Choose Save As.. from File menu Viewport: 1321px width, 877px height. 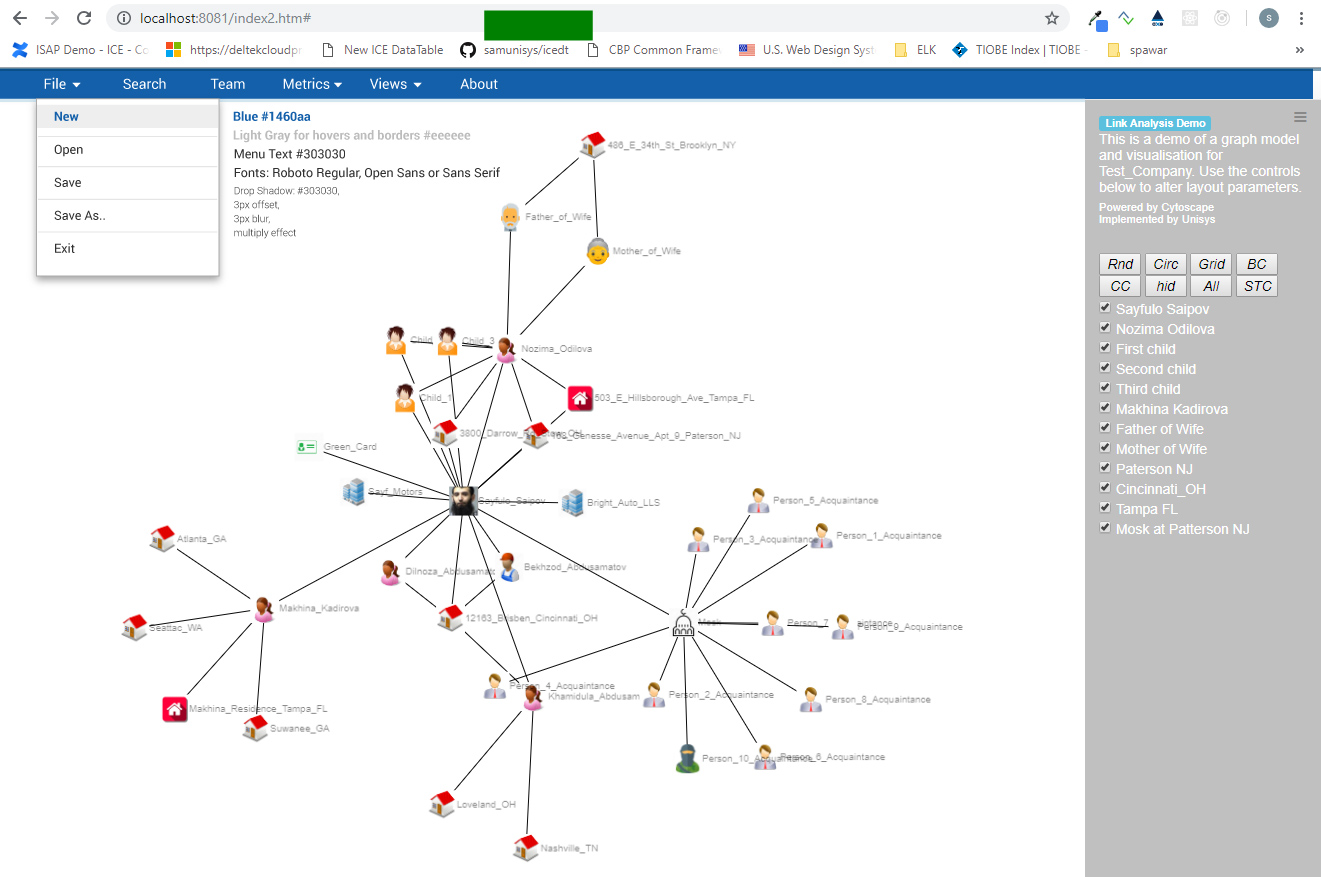point(80,215)
